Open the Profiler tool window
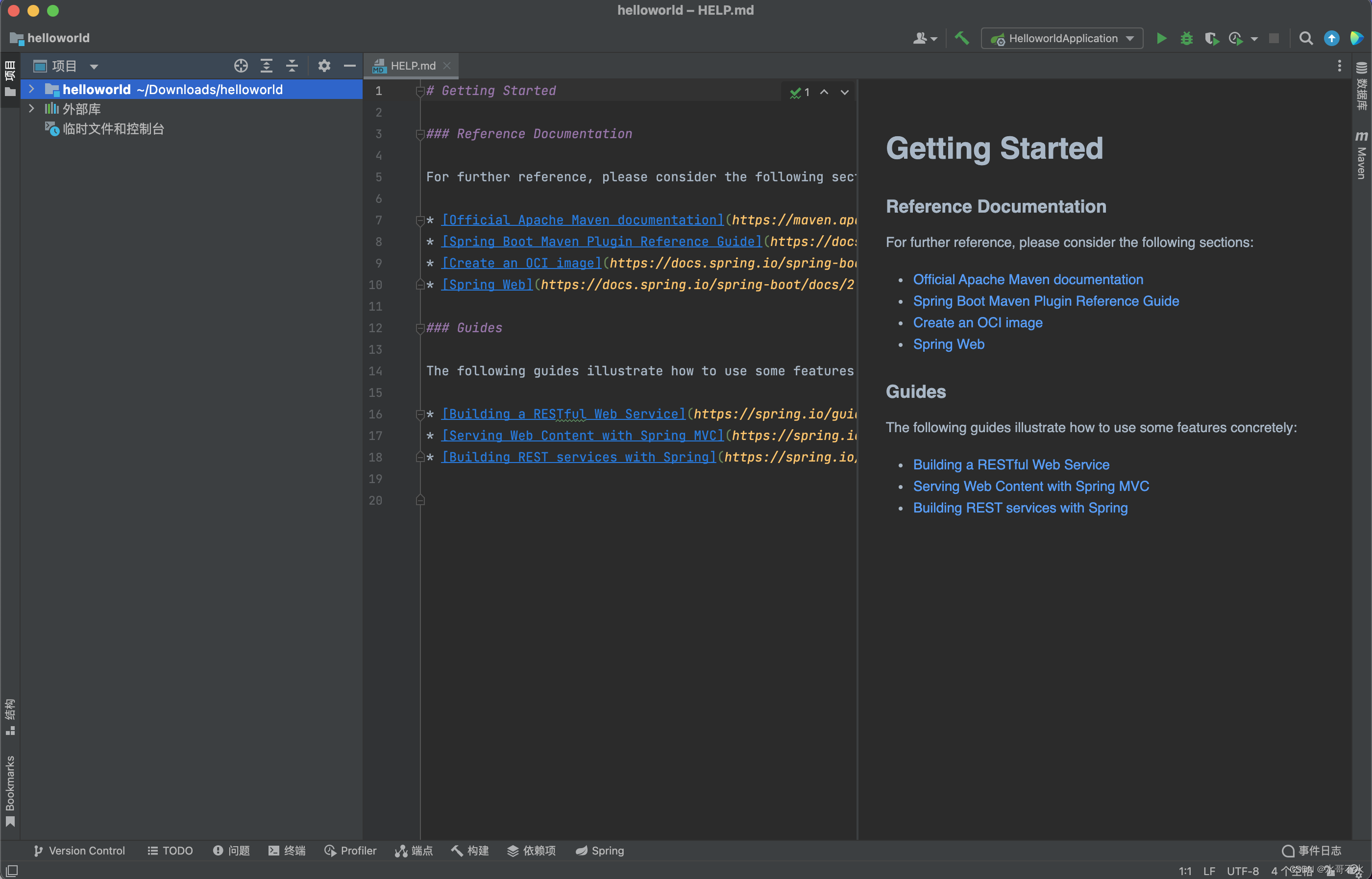The height and width of the screenshot is (879, 1372). tap(350, 851)
